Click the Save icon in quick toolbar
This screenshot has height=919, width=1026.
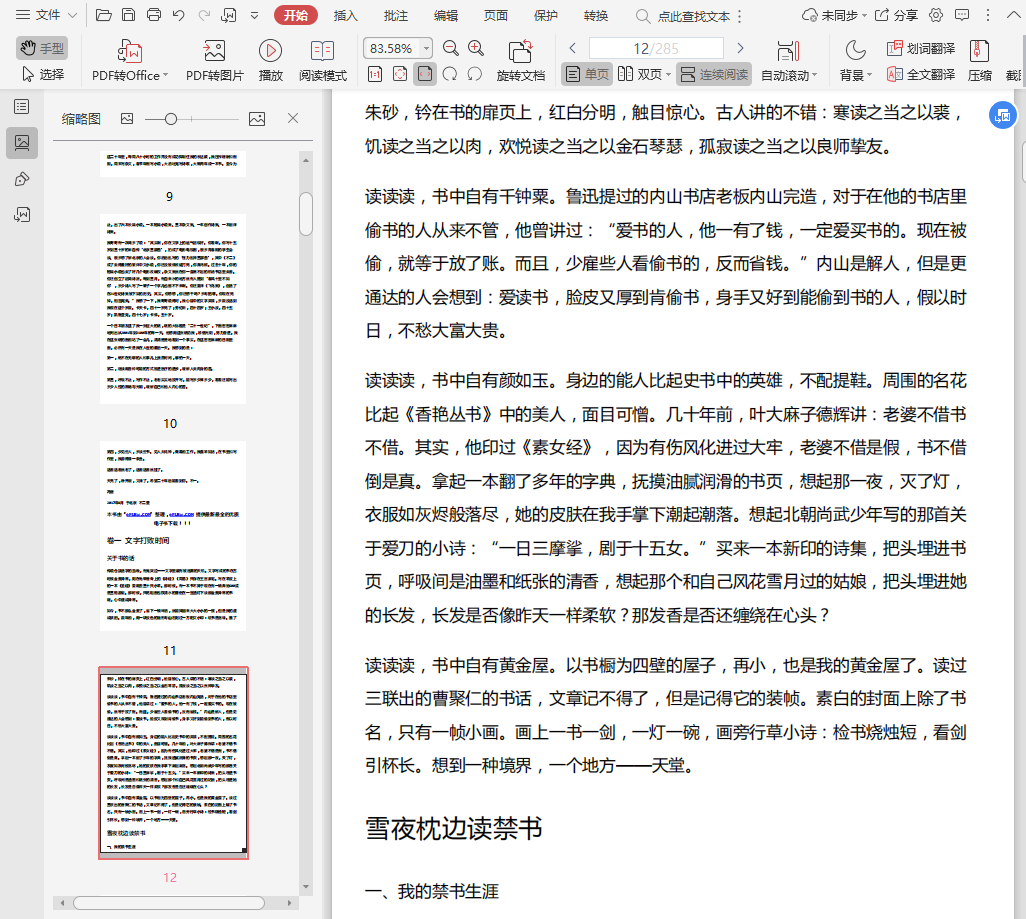click(129, 15)
